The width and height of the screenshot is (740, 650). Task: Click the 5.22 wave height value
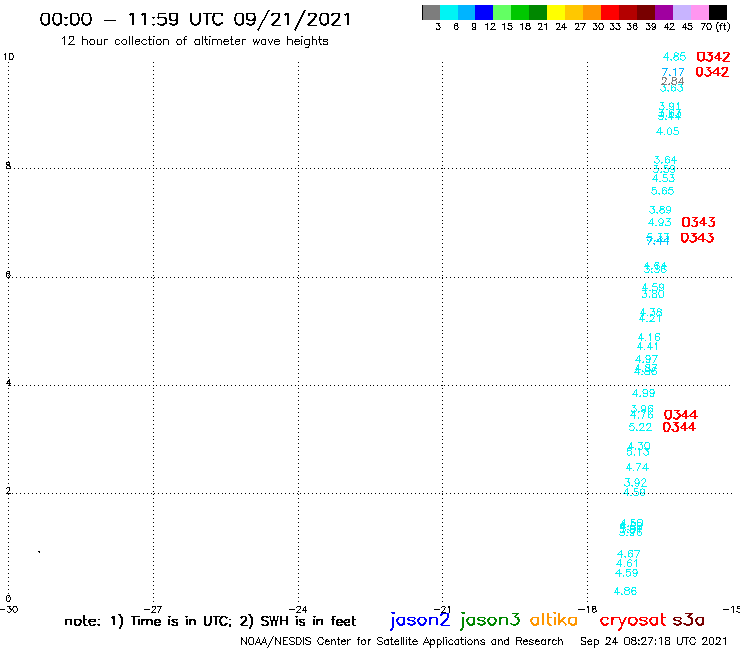tap(640, 428)
